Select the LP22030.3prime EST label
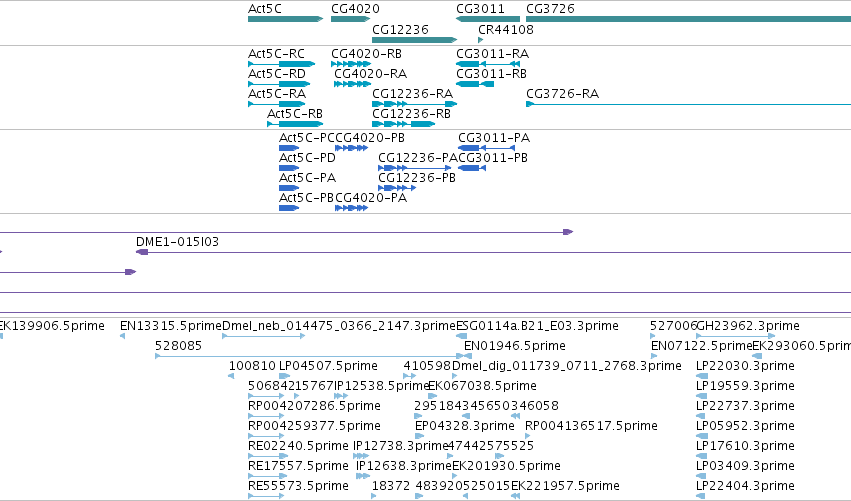This screenshot has height=501, width=851. point(745,366)
